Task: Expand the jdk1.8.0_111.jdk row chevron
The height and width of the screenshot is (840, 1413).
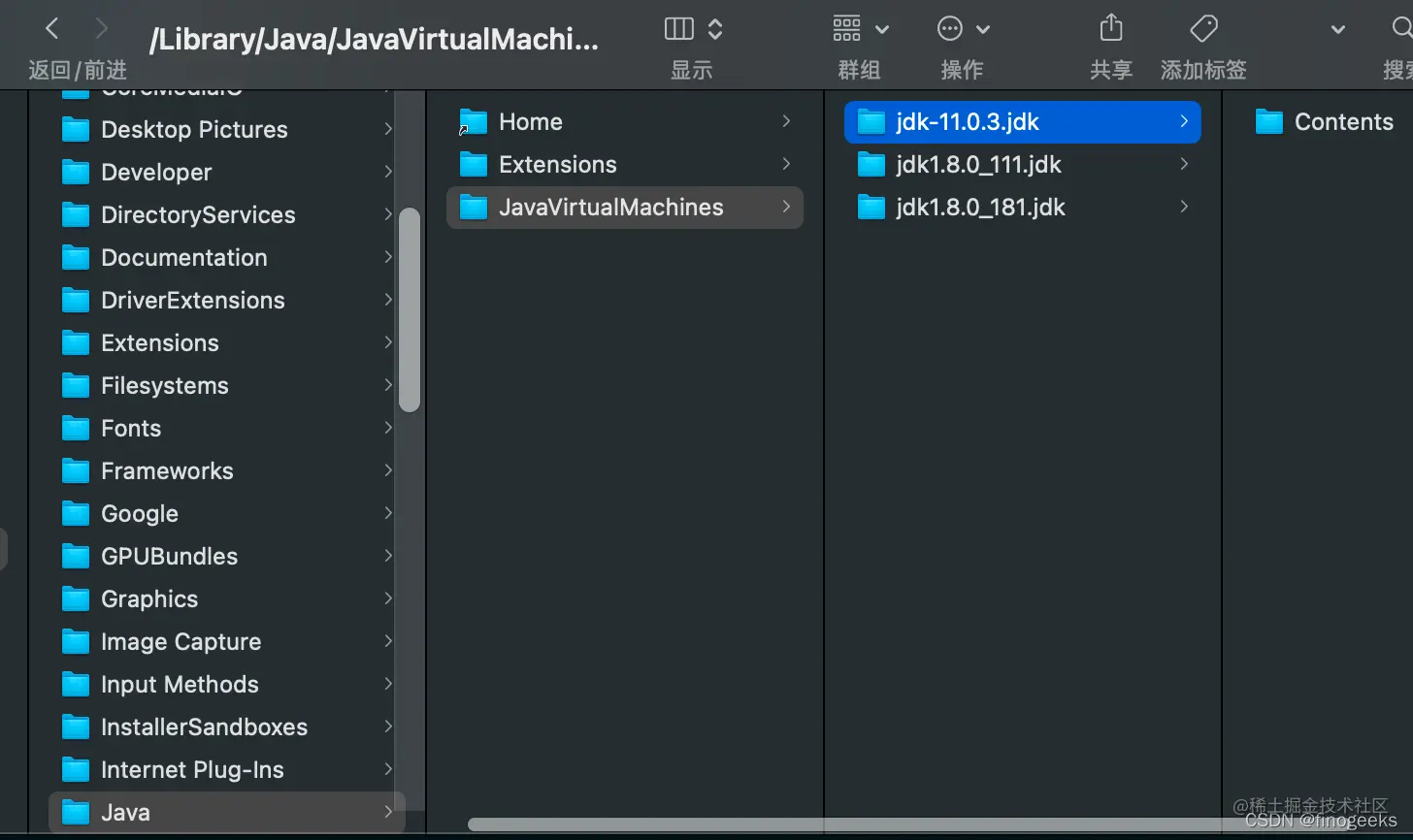Action: tap(1184, 164)
